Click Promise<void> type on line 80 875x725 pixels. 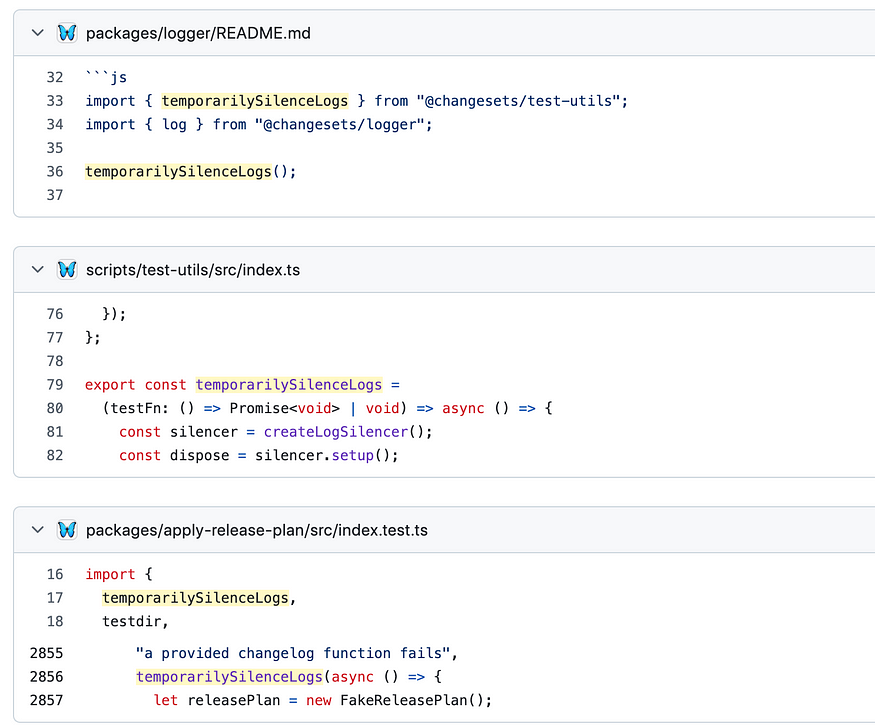point(285,408)
